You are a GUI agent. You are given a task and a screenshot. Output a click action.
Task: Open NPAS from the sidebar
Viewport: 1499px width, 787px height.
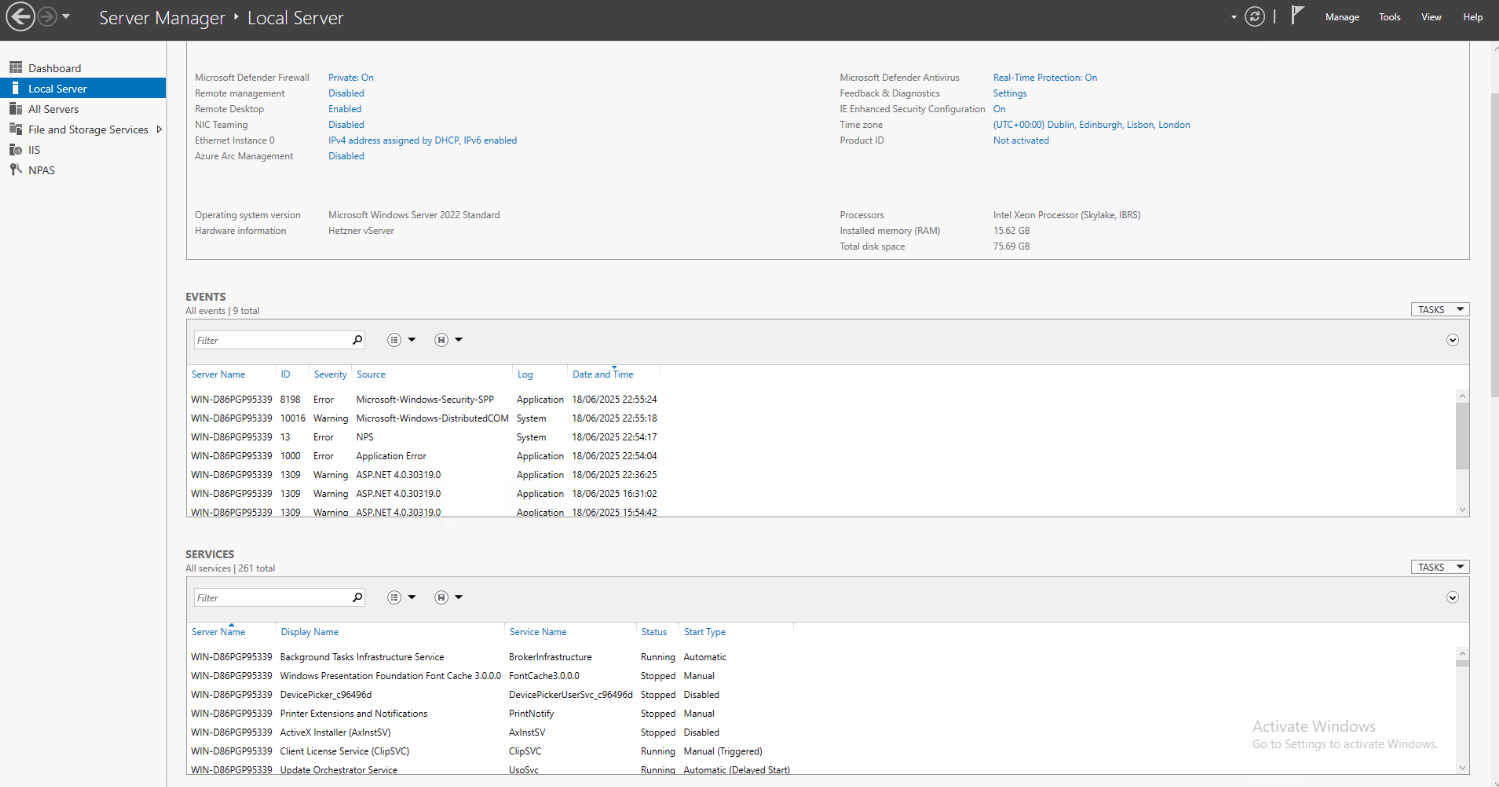(x=41, y=170)
